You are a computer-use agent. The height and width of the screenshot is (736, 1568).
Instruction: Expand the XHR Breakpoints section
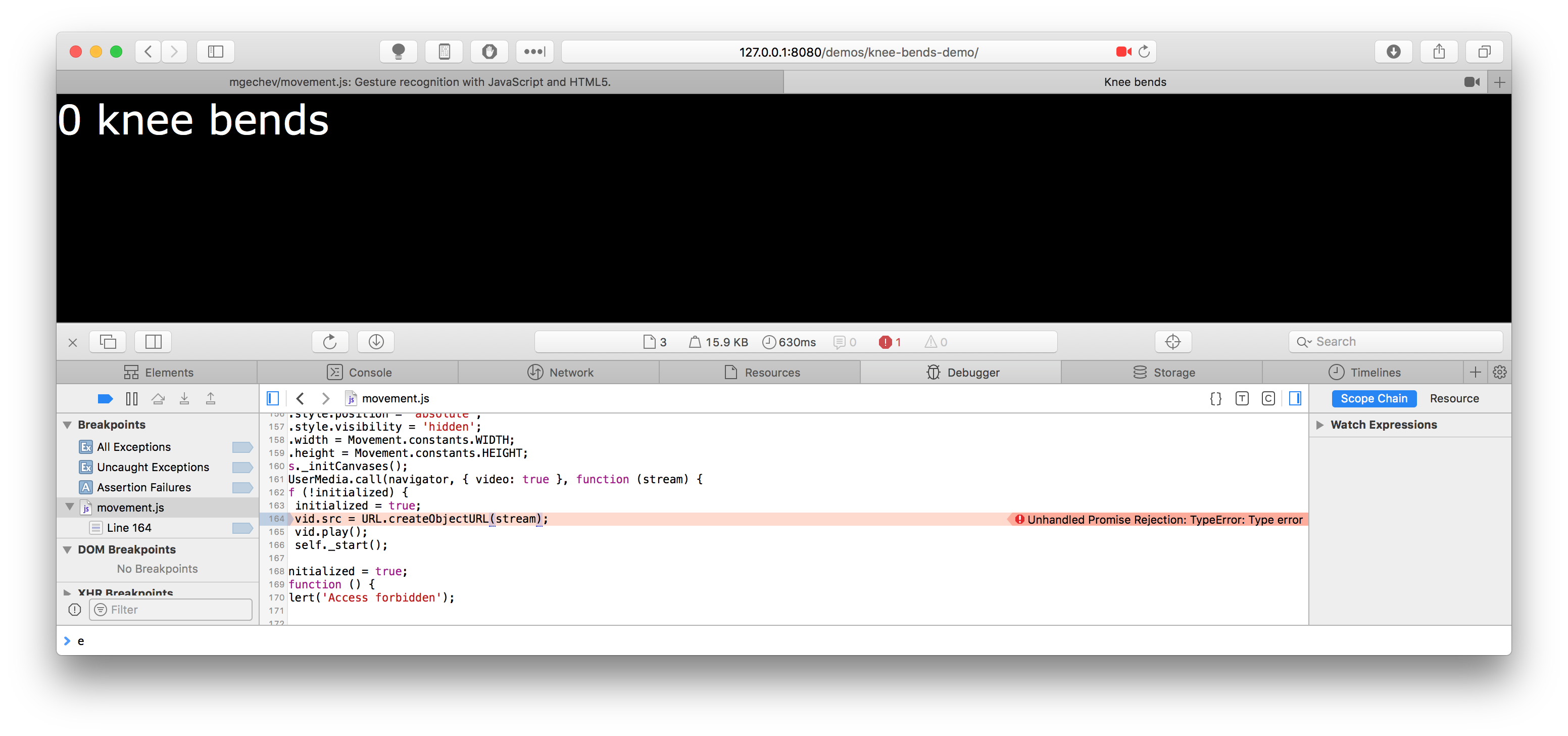[67, 591]
